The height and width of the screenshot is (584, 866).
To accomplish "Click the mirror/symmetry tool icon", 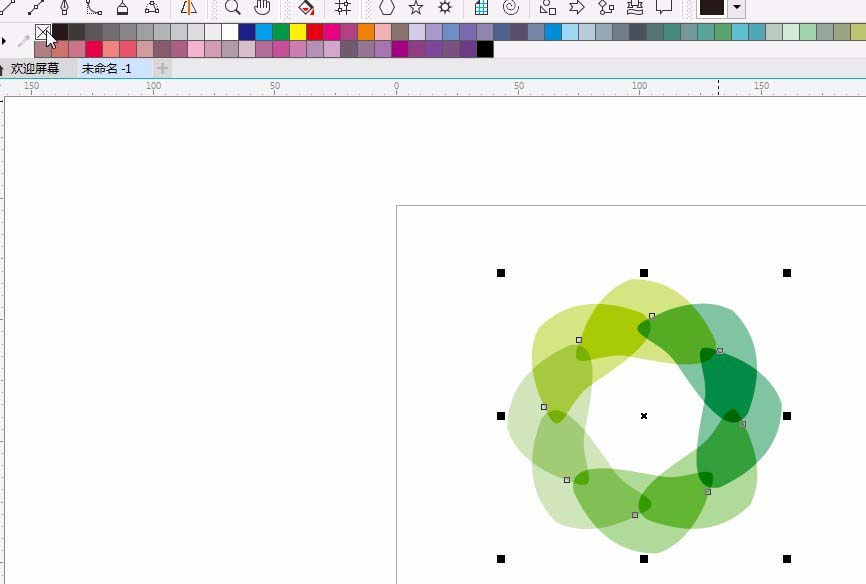I will (188, 7).
